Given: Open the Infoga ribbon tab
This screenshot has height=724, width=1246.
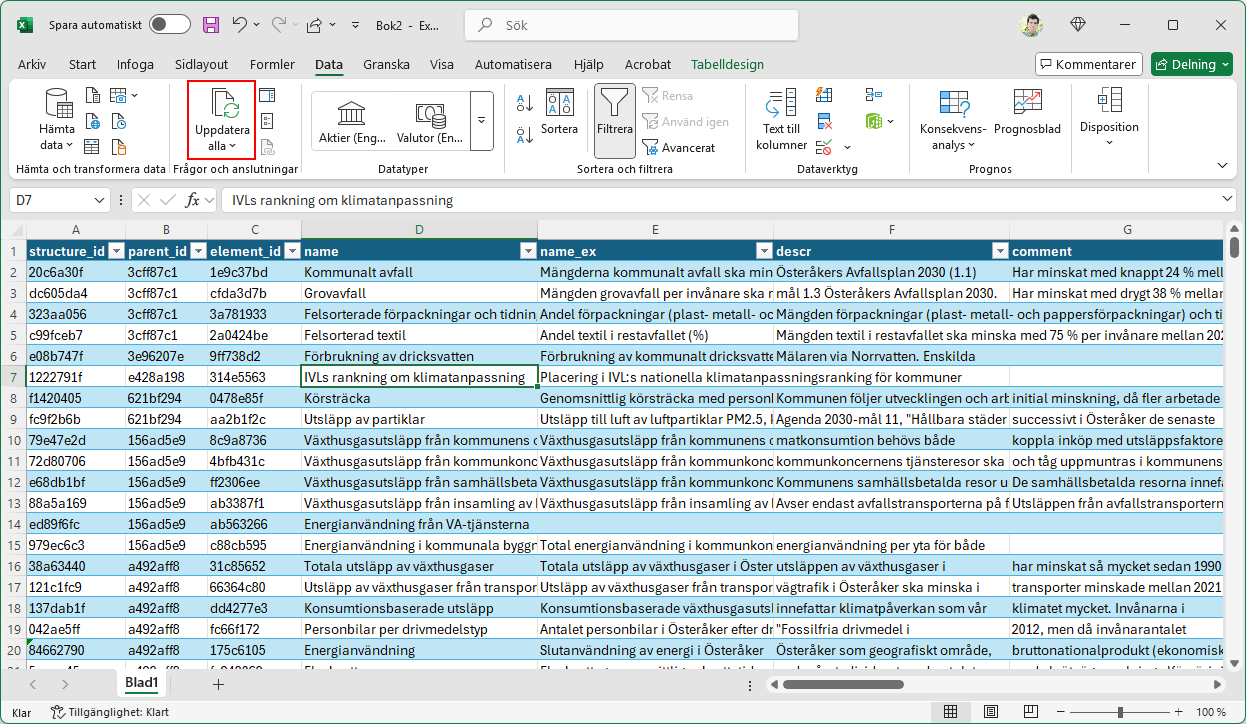Looking at the screenshot, I should tap(135, 64).
